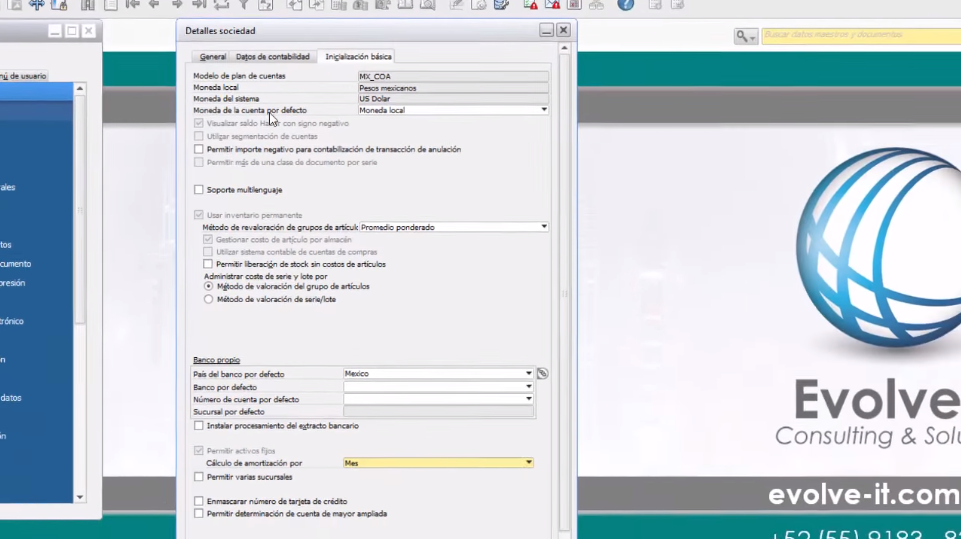Open the Promedio ponderado valuation dropdown
961x539 pixels.
543,227
